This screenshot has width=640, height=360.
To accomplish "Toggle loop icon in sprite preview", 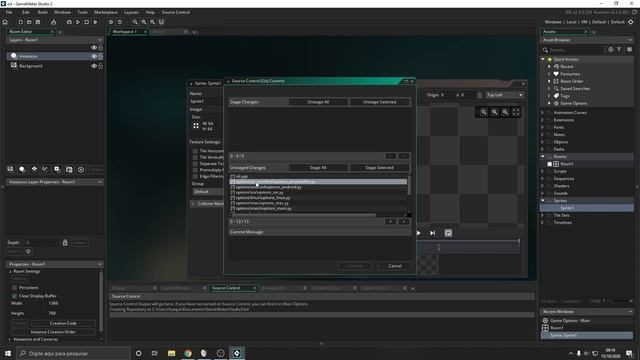I will [448, 233].
